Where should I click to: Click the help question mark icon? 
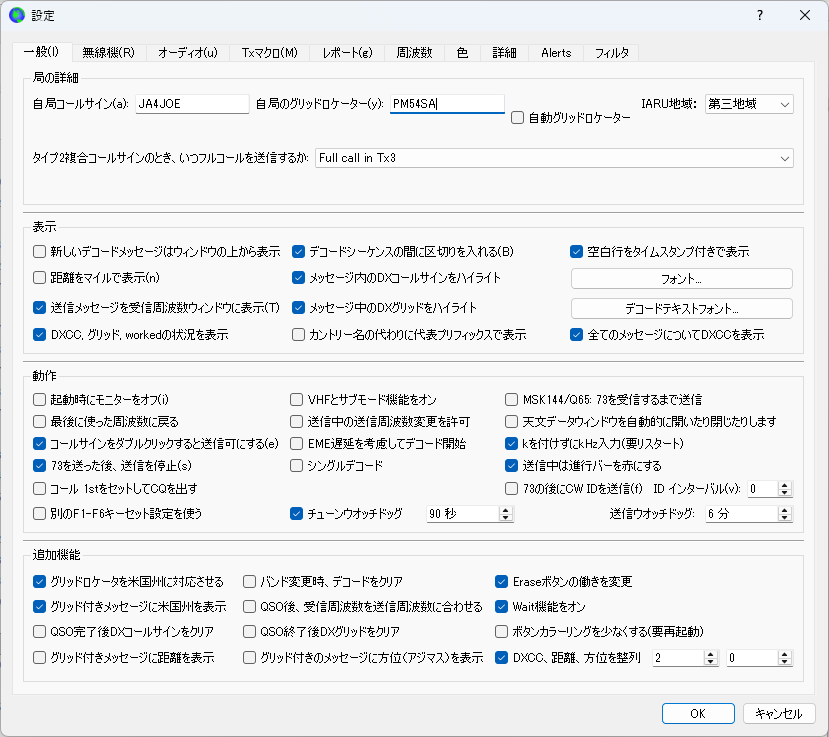(x=760, y=15)
